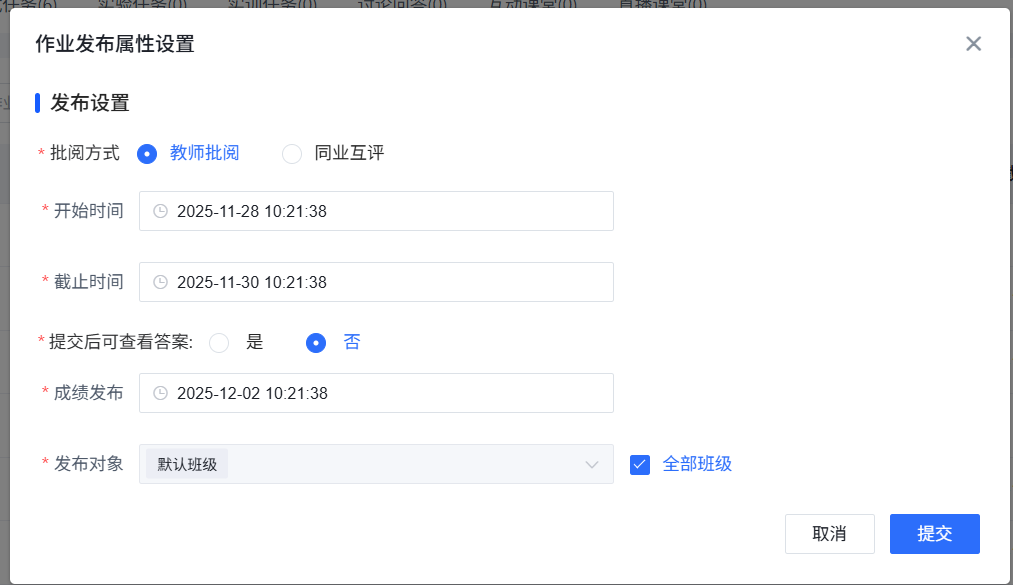Choose the 同业互评 radio option
Viewport: 1013px width, 585px height.
pyautogui.click(x=291, y=154)
